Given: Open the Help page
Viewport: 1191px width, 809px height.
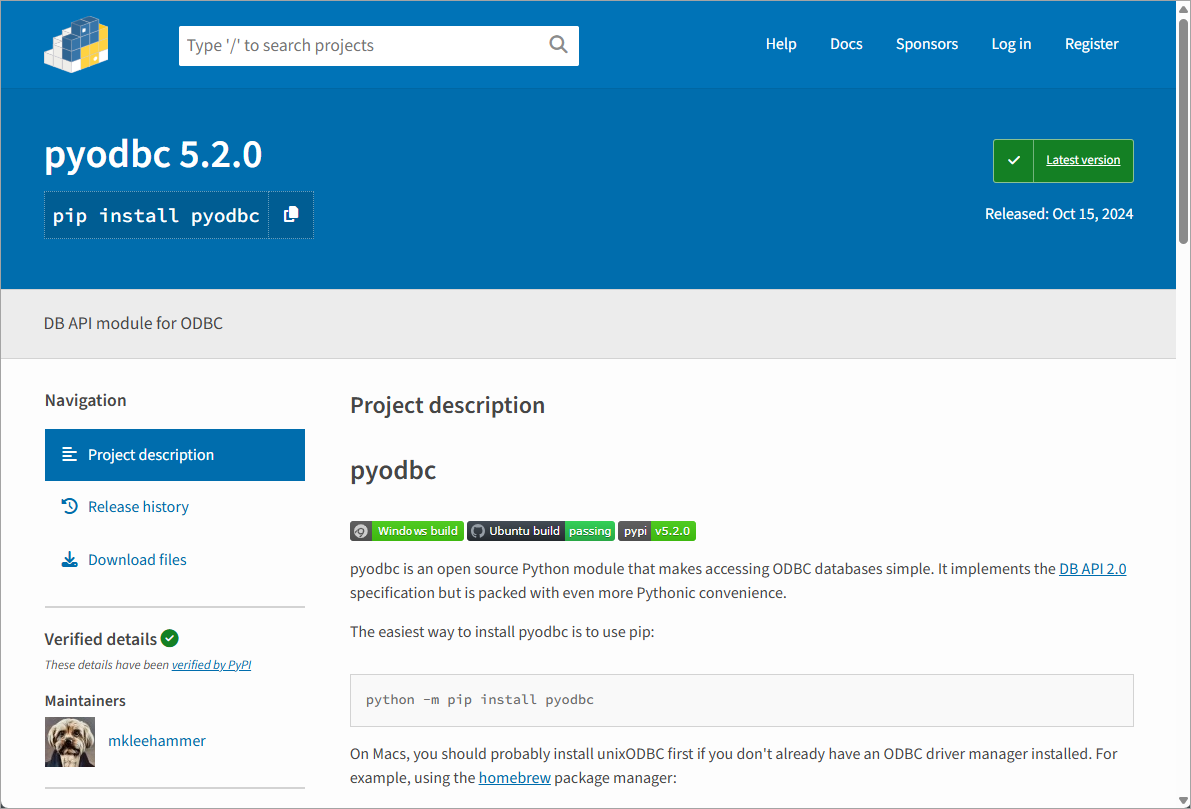Looking at the screenshot, I should 781,44.
